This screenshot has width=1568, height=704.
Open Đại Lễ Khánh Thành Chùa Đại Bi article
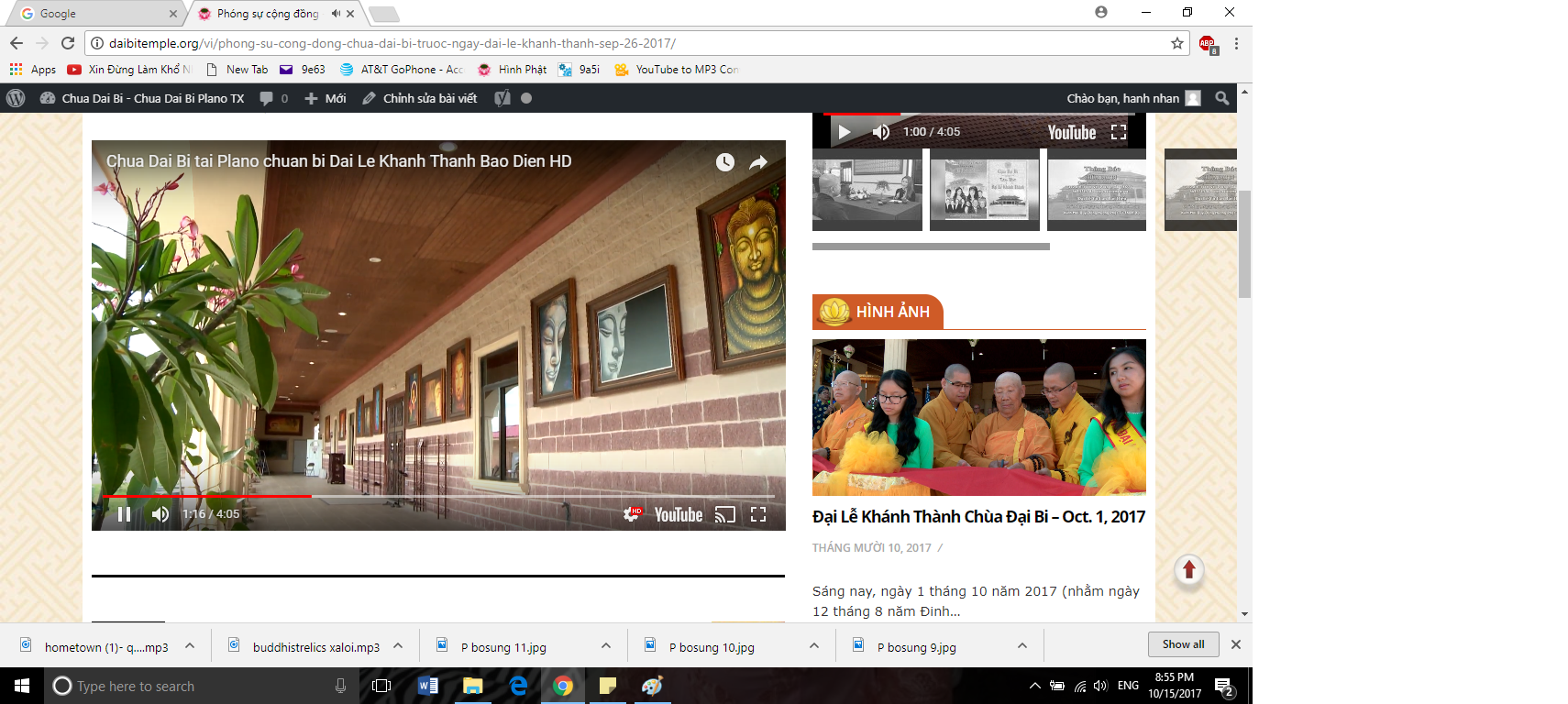tap(978, 517)
